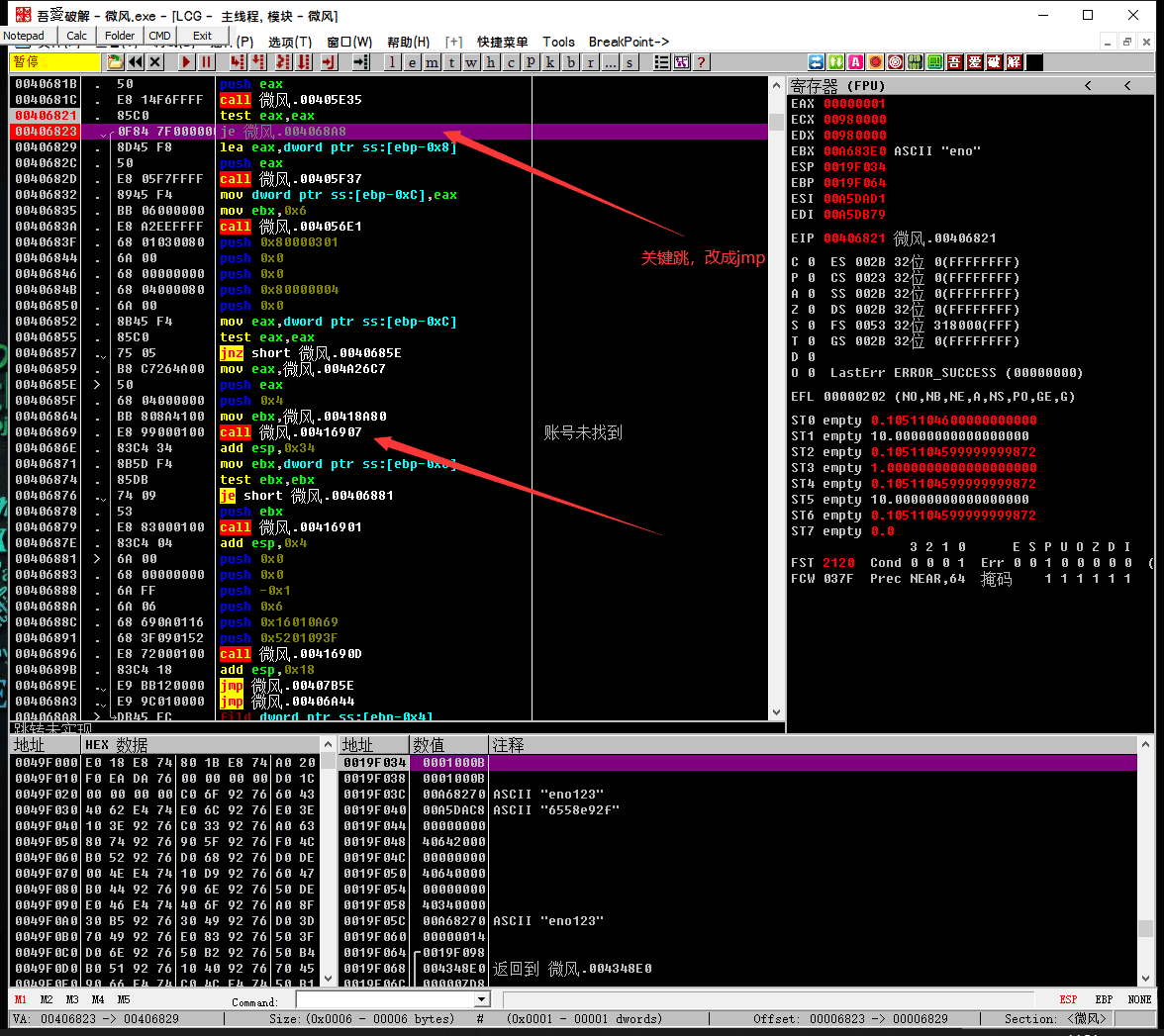The image size is (1164, 1036).
Task: Pause execution with the pause icon
Action: (206, 62)
